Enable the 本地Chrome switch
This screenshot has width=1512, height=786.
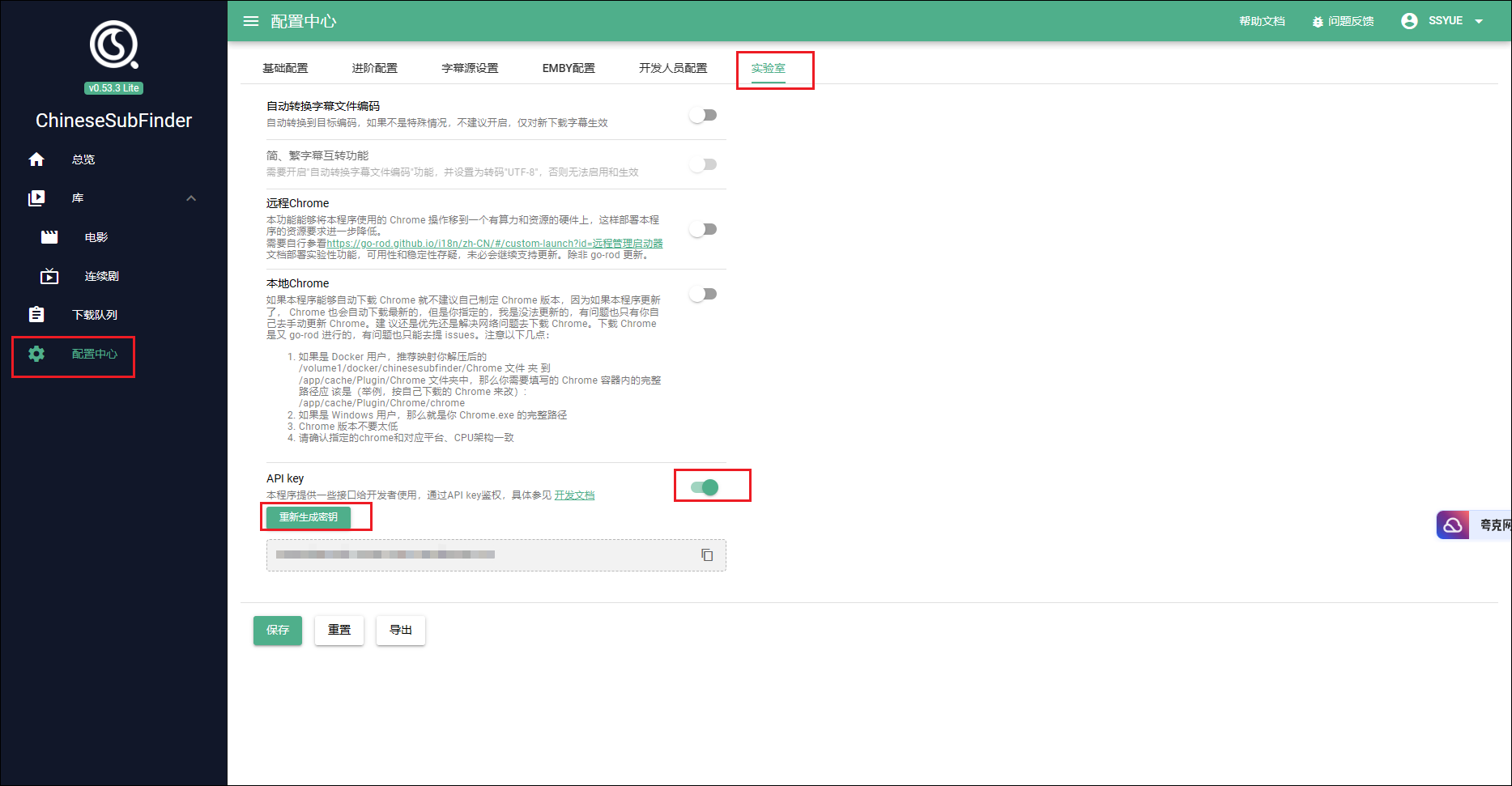703,294
